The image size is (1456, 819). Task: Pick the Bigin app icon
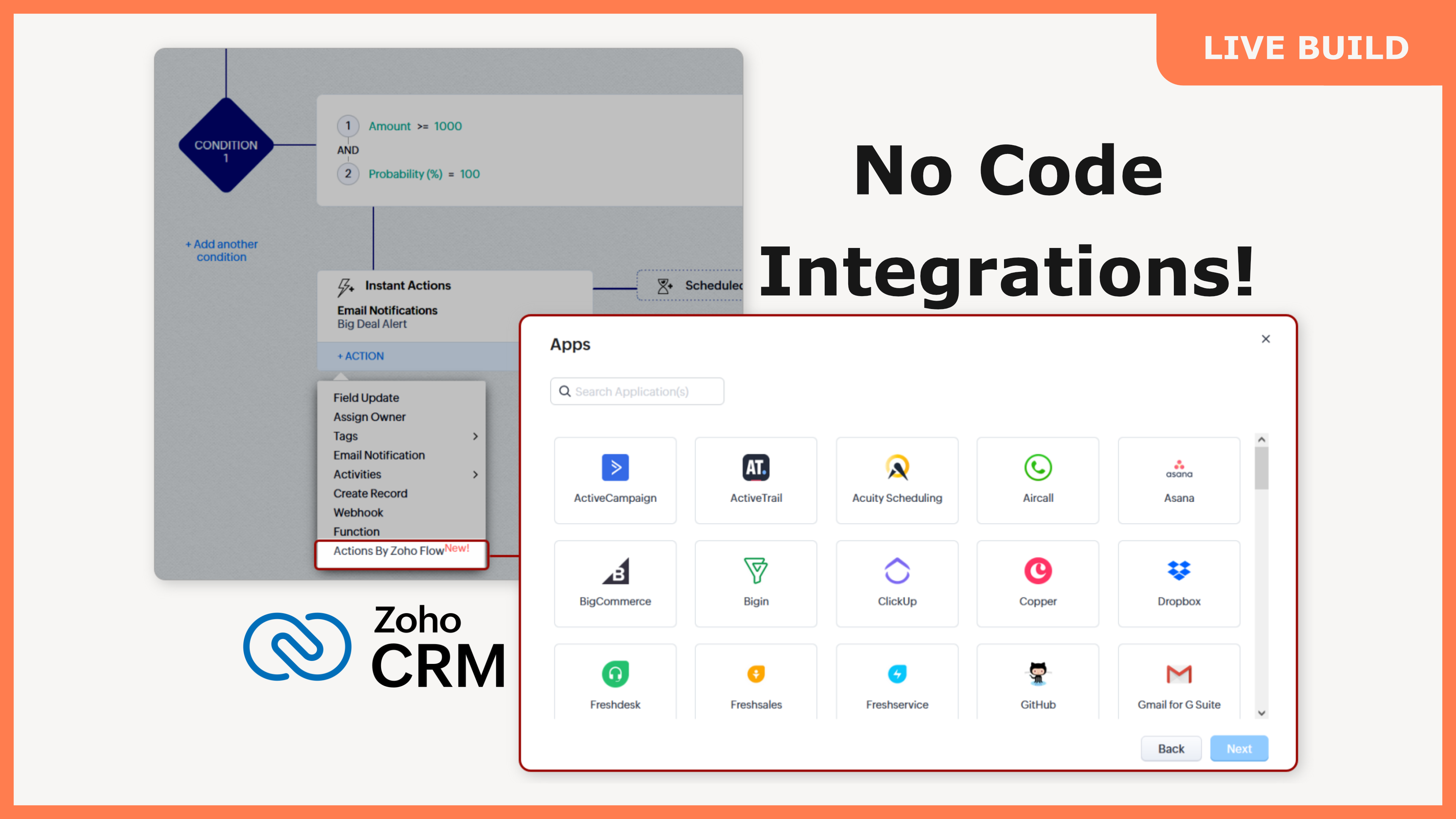tap(756, 571)
